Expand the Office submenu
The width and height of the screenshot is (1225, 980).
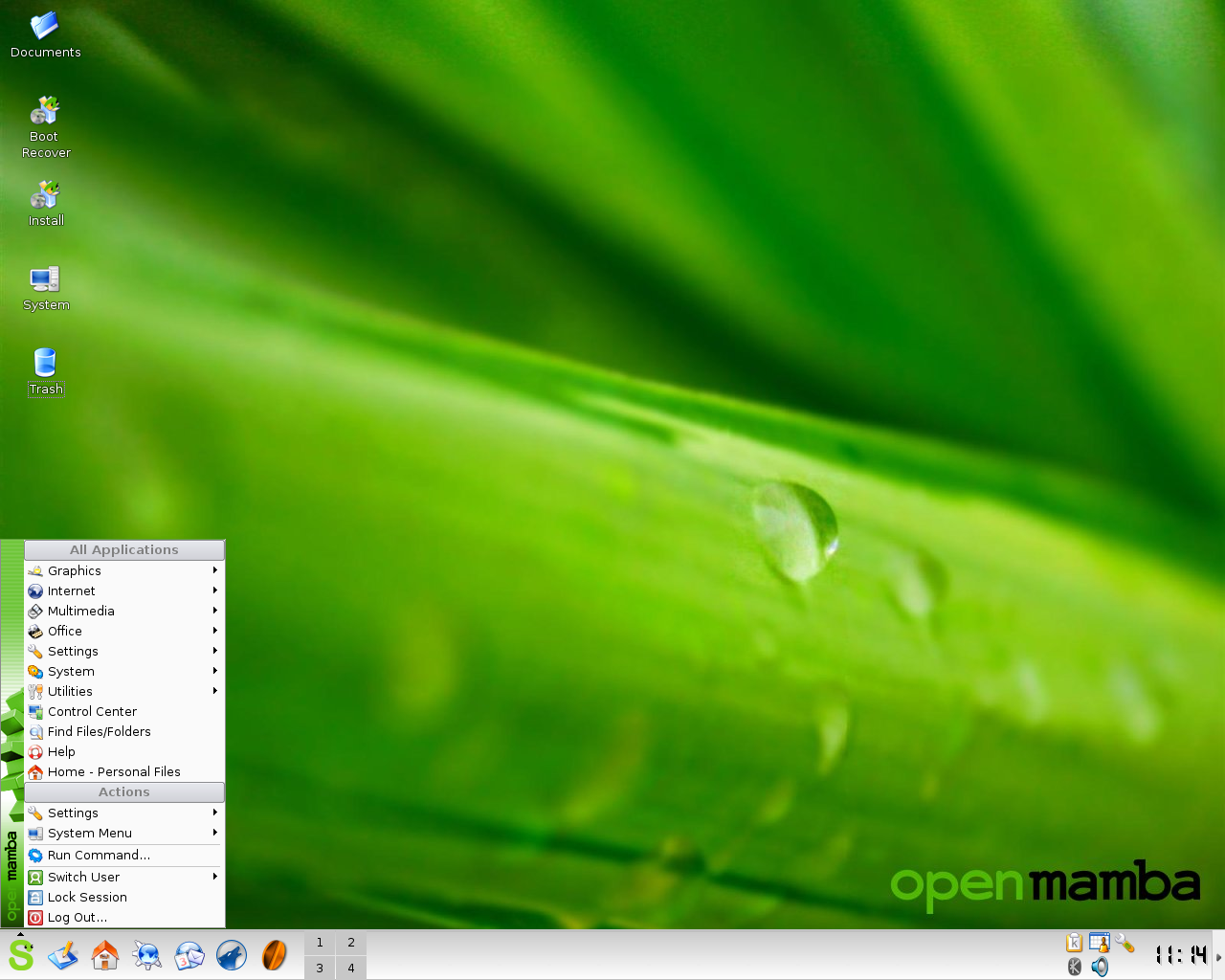(124, 631)
